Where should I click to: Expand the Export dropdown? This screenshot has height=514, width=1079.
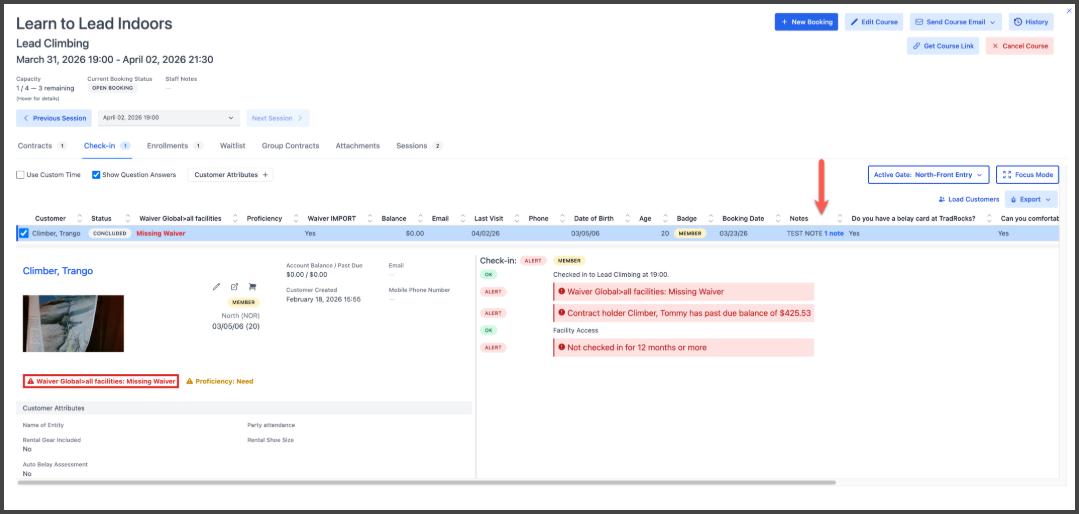click(x=1031, y=199)
